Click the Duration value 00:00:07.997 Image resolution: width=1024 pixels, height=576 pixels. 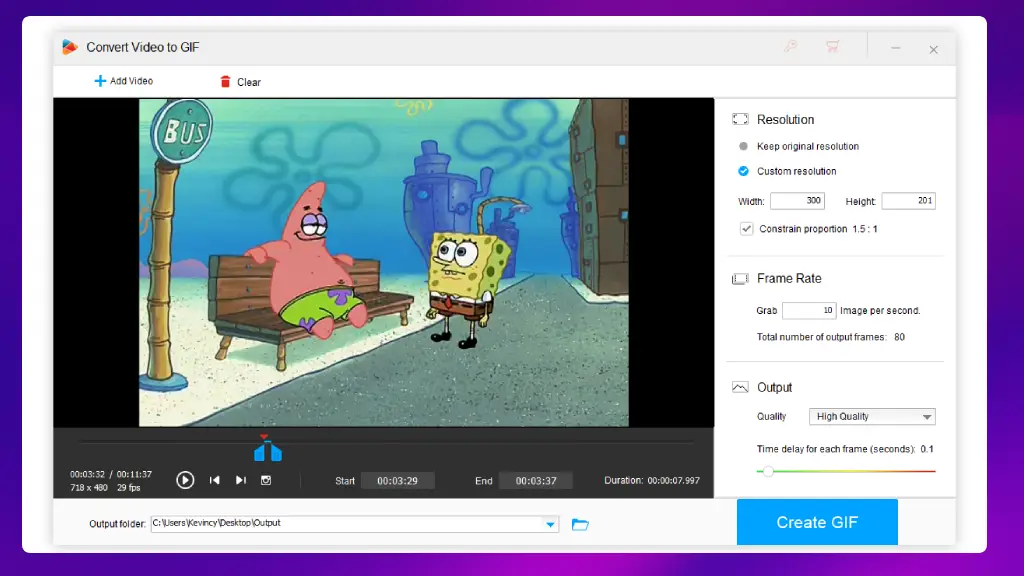673,480
